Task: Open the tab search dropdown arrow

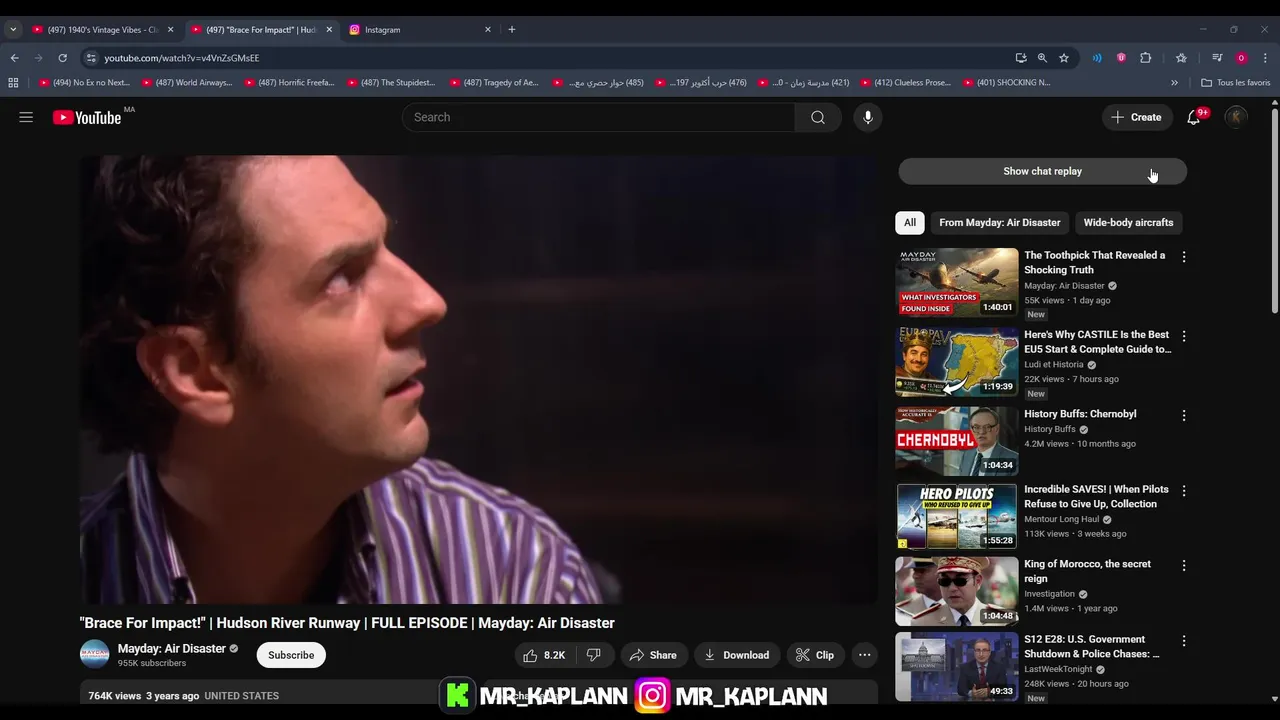Action: 13,30
